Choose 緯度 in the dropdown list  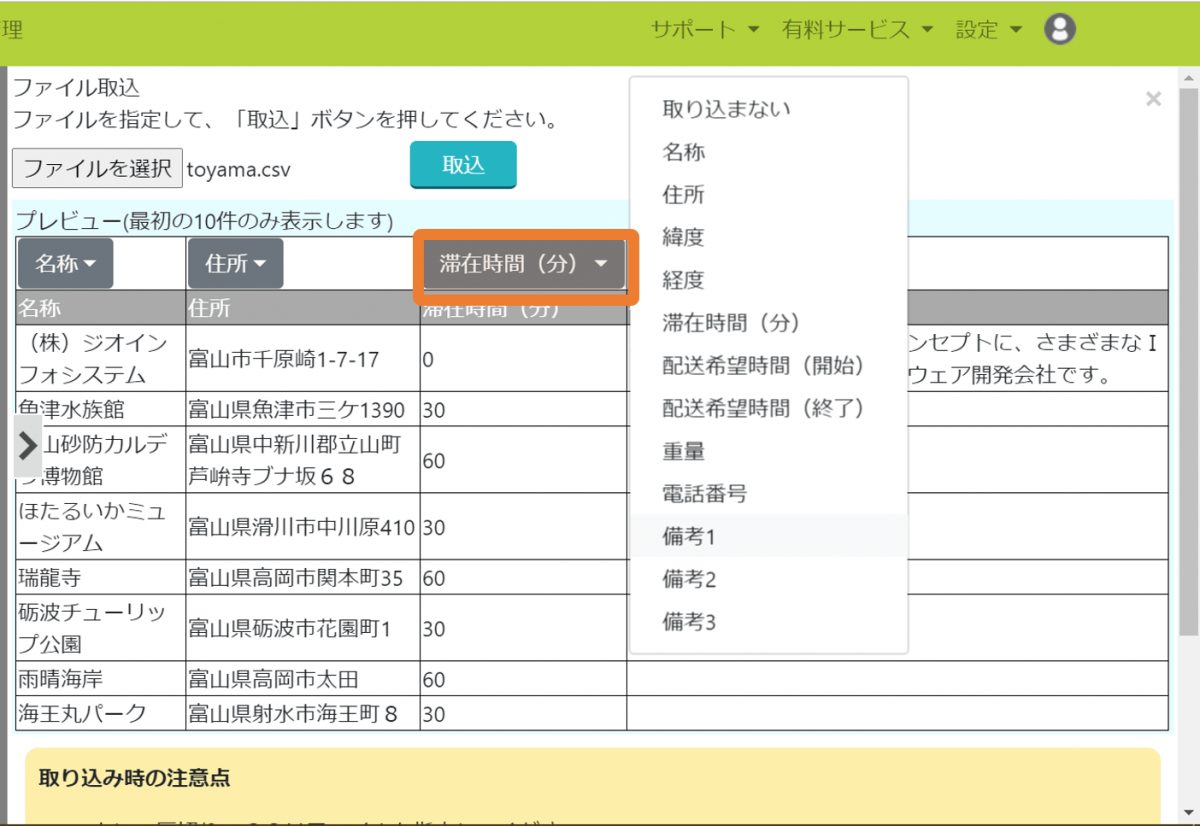tap(684, 237)
